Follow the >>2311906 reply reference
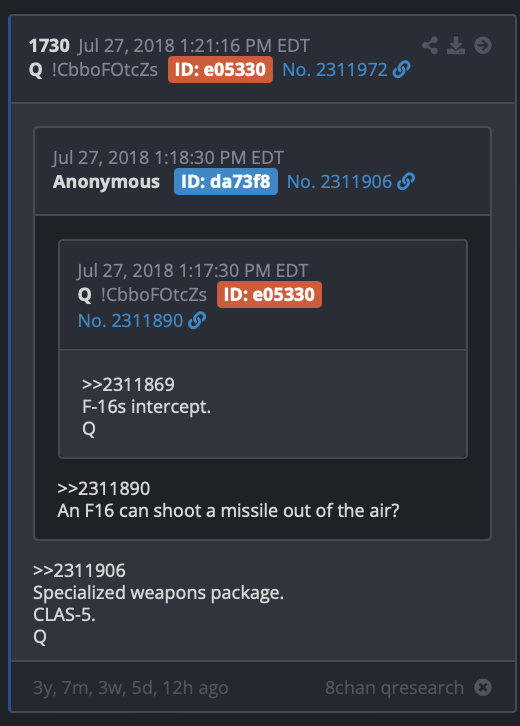 pos(79,570)
